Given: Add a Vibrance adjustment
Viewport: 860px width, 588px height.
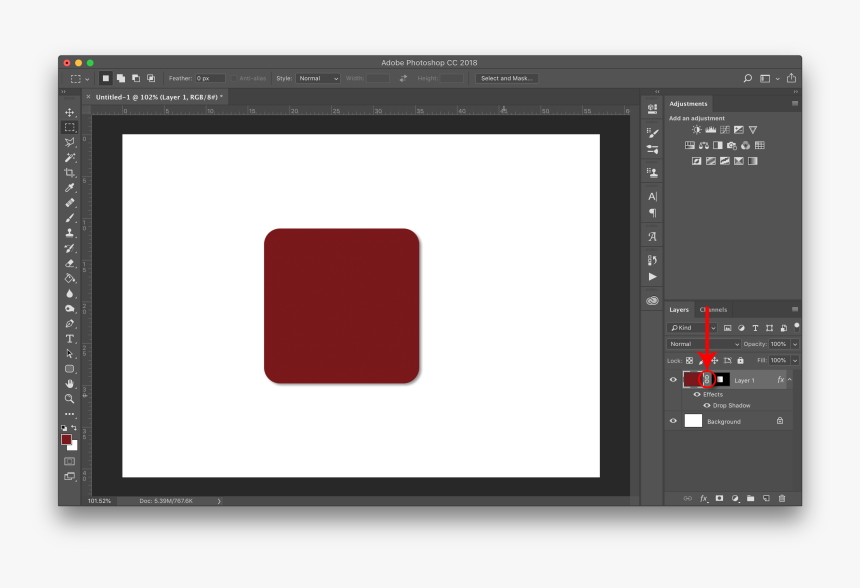Looking at the screenshot, I should coord(753,130).
